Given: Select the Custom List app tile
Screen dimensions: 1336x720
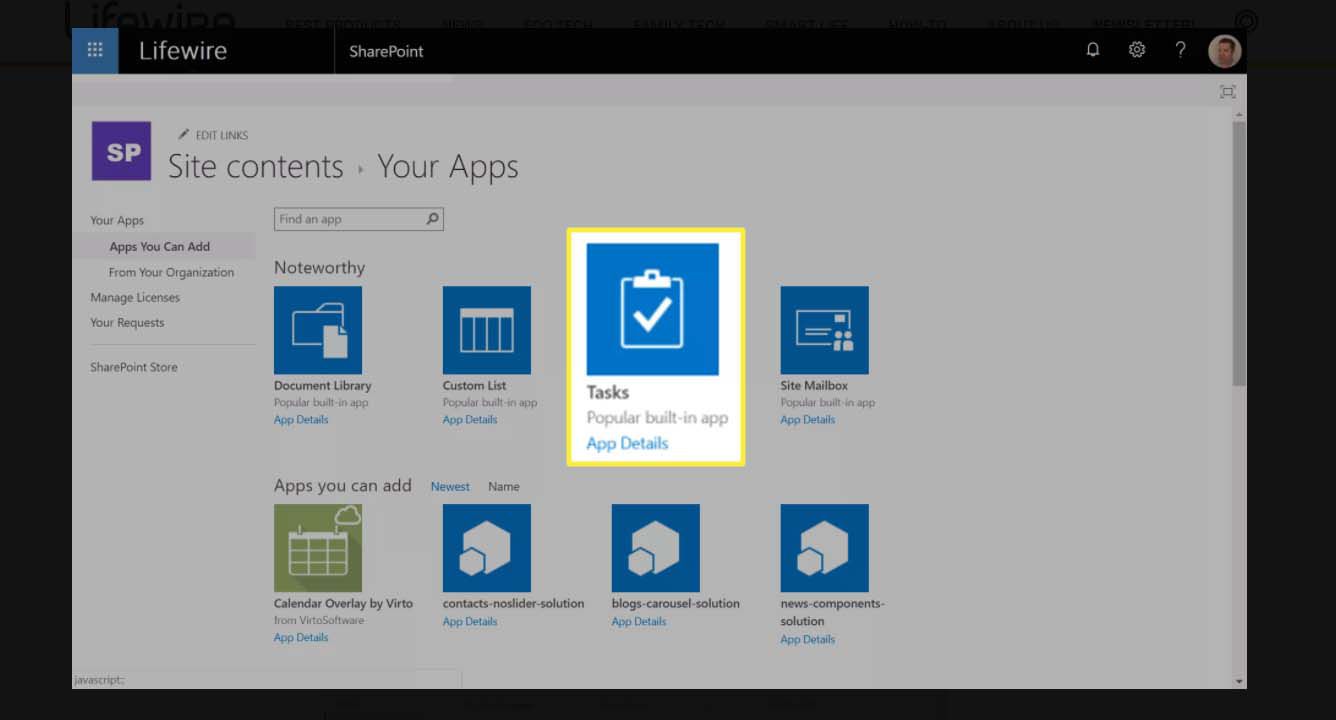Looking at the screenshot, I should 487,330.
